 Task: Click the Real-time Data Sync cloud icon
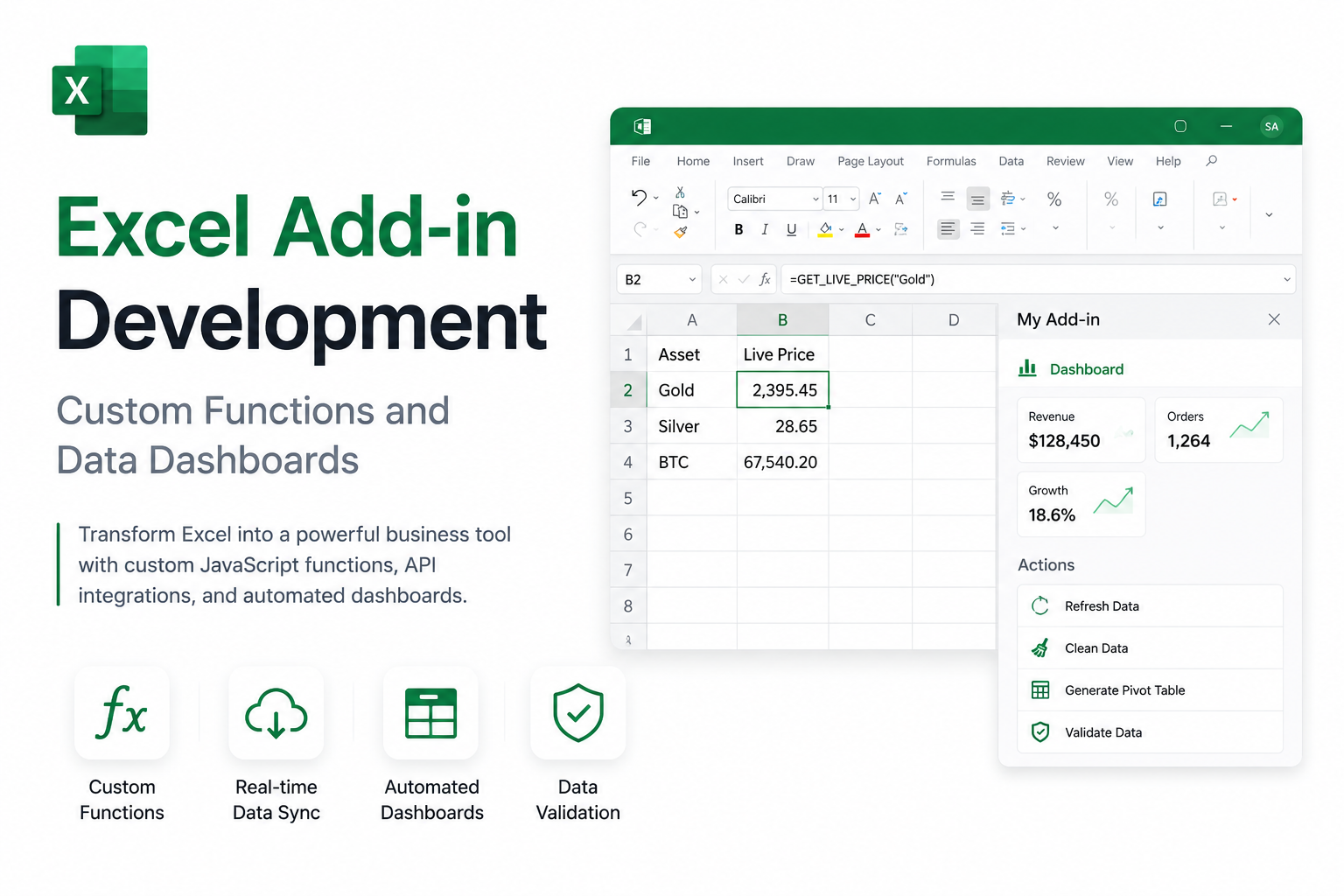coord(276,712)
